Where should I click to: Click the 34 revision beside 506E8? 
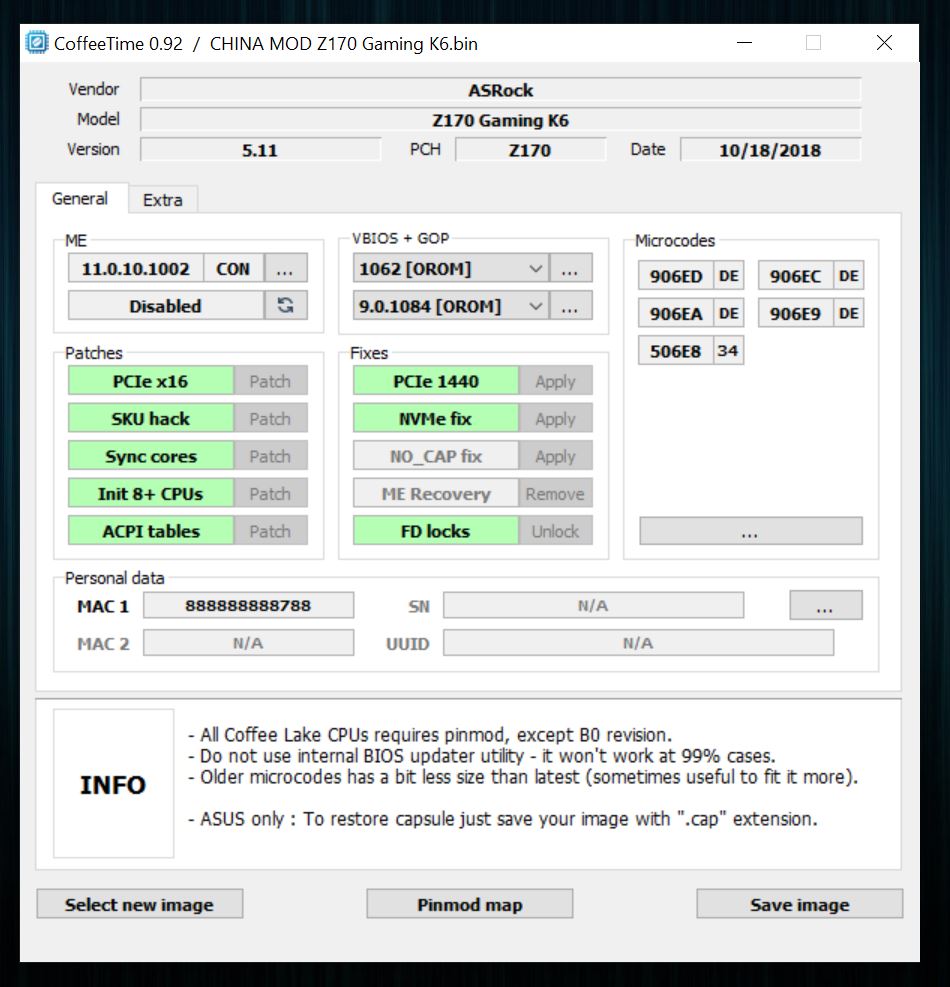pyautogui.click(x=728, y=351)
